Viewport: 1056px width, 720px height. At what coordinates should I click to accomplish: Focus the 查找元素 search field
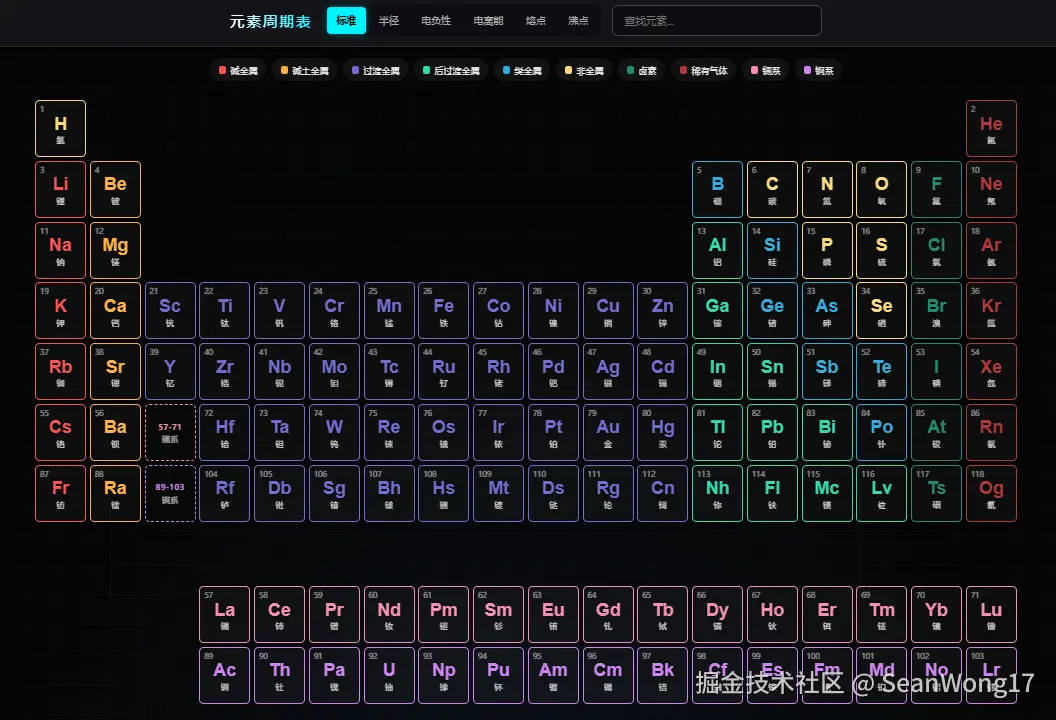tap(717, 21)
